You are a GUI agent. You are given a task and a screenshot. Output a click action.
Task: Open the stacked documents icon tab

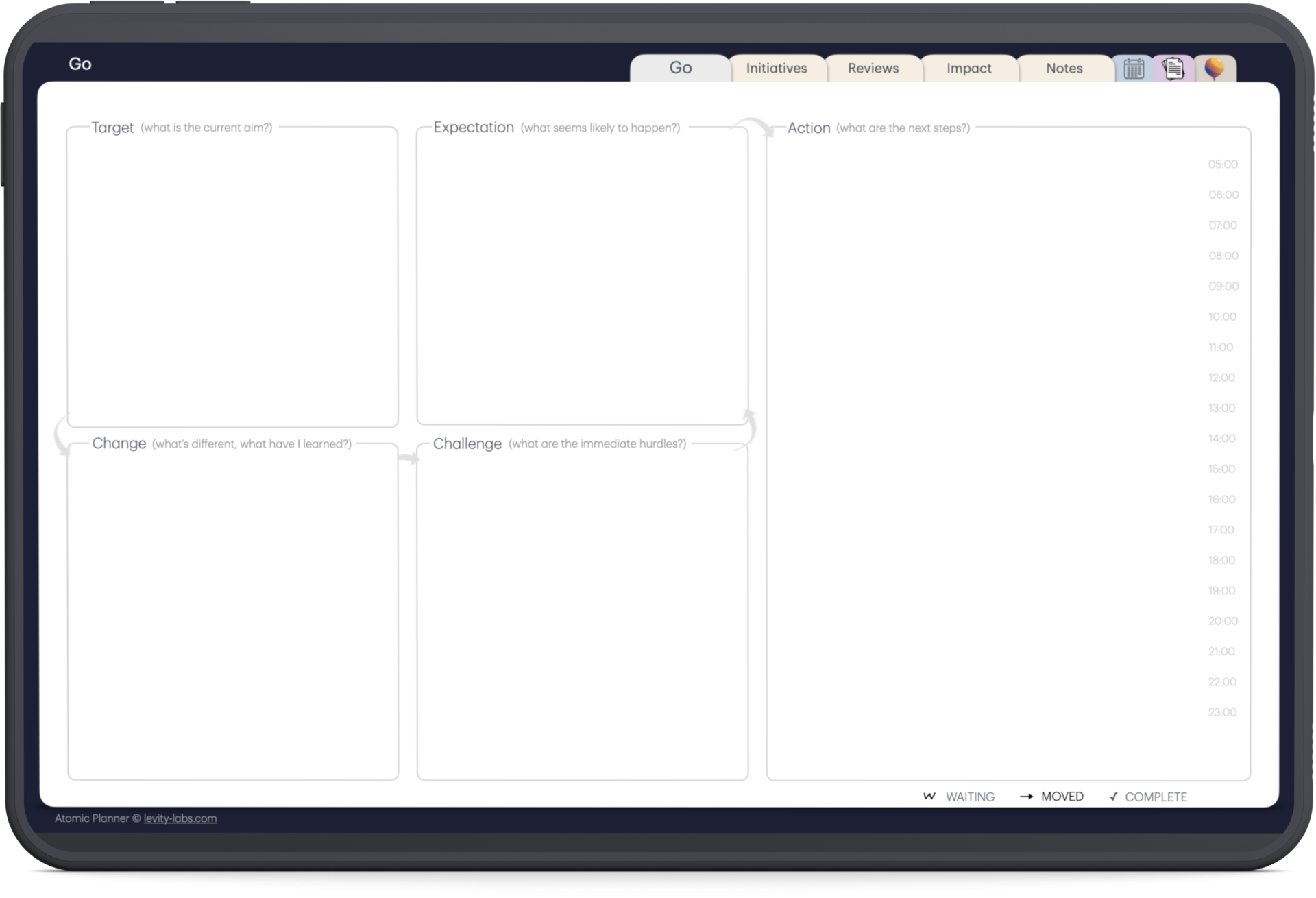click(x=1173, y=68)
